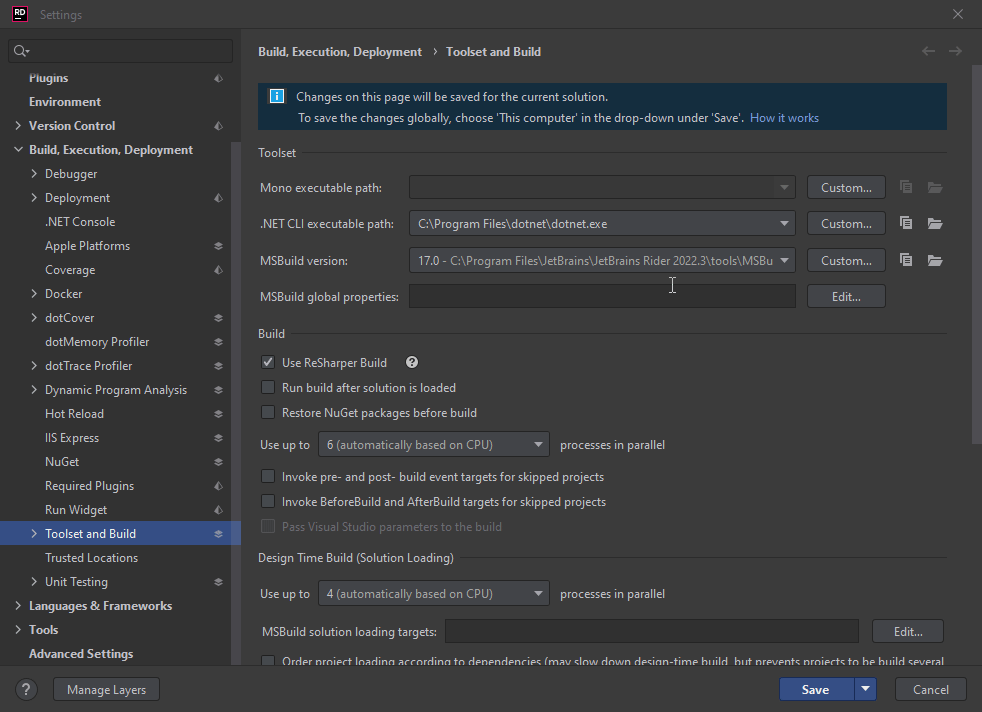Open the MSBuild version dropdown
982x712 pixels.
(x=786, y=260)
